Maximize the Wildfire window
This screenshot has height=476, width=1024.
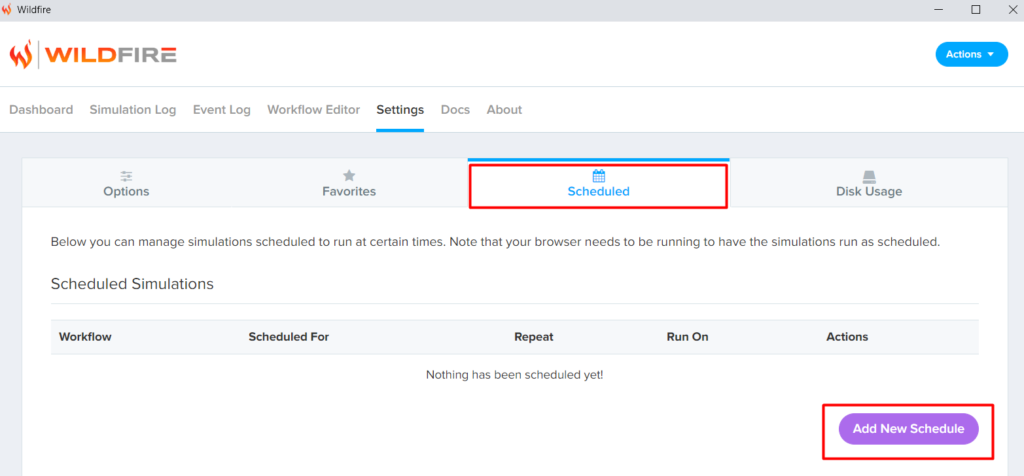click(x=976, y=10)
